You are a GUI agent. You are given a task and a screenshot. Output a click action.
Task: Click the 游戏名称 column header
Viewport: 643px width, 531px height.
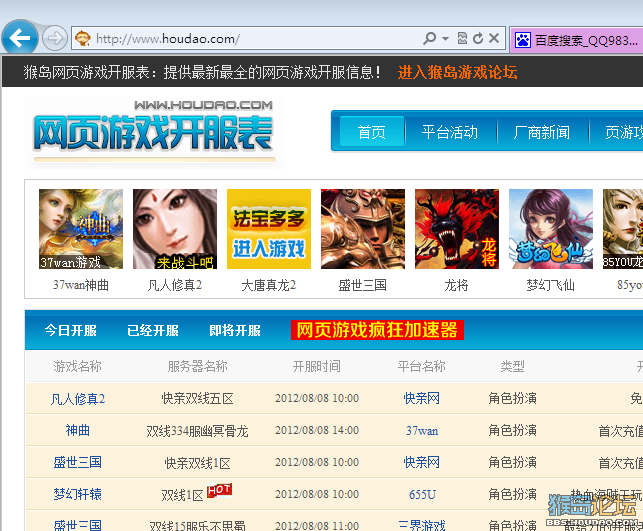point(78,366)
